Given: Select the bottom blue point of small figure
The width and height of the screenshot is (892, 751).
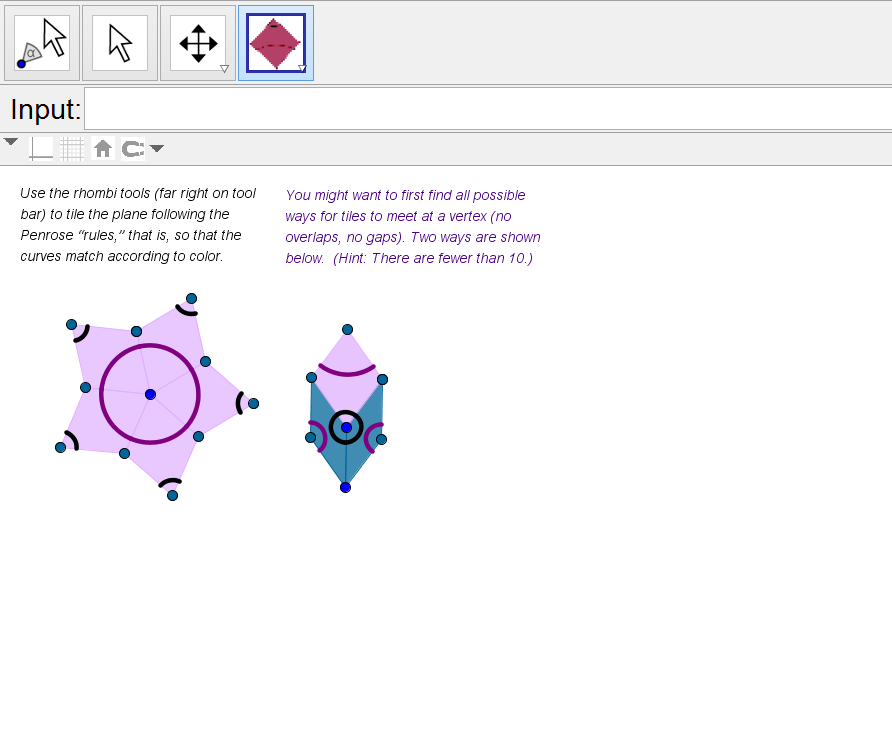Looking at the screenshot, I should click(345, 488).
